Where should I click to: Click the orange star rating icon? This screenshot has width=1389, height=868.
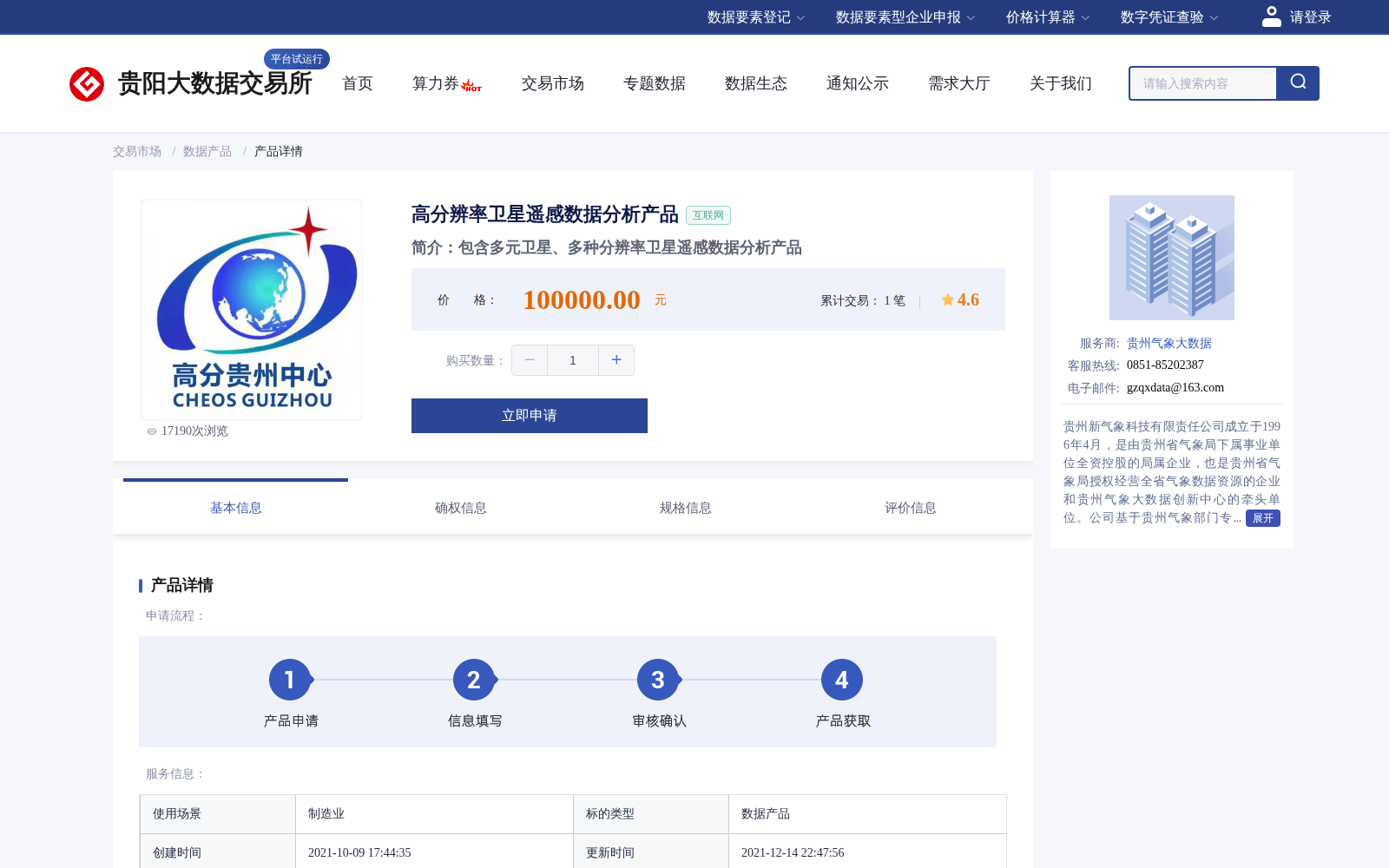(x=947, y=299)
